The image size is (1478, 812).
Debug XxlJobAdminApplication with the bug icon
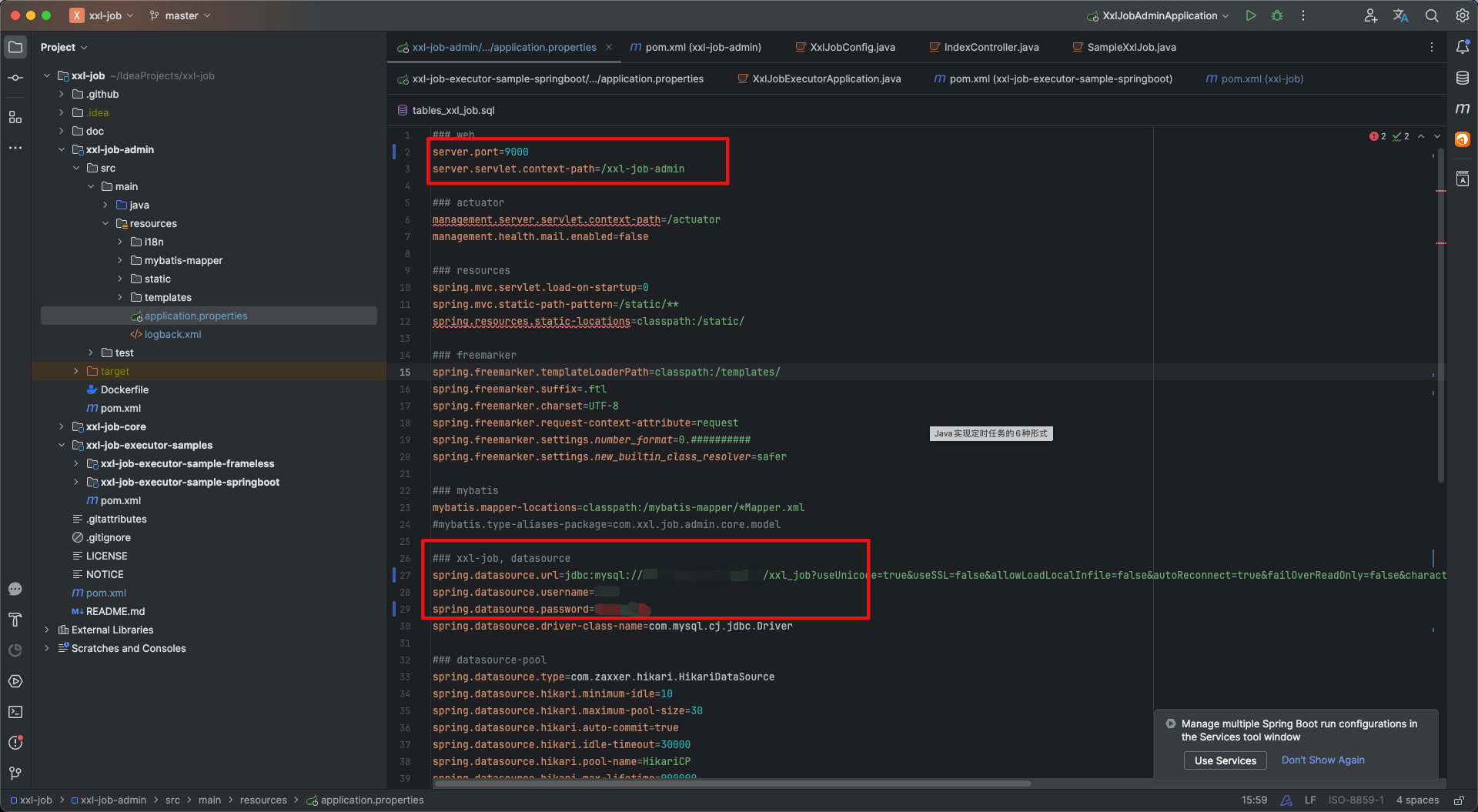tap(1277, 15)
